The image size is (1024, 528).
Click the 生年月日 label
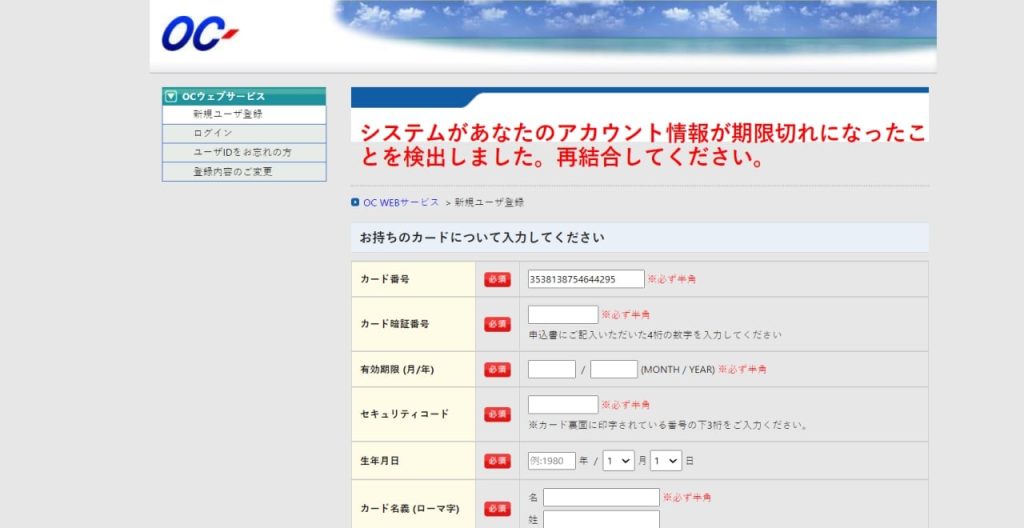tap(379, 461)
